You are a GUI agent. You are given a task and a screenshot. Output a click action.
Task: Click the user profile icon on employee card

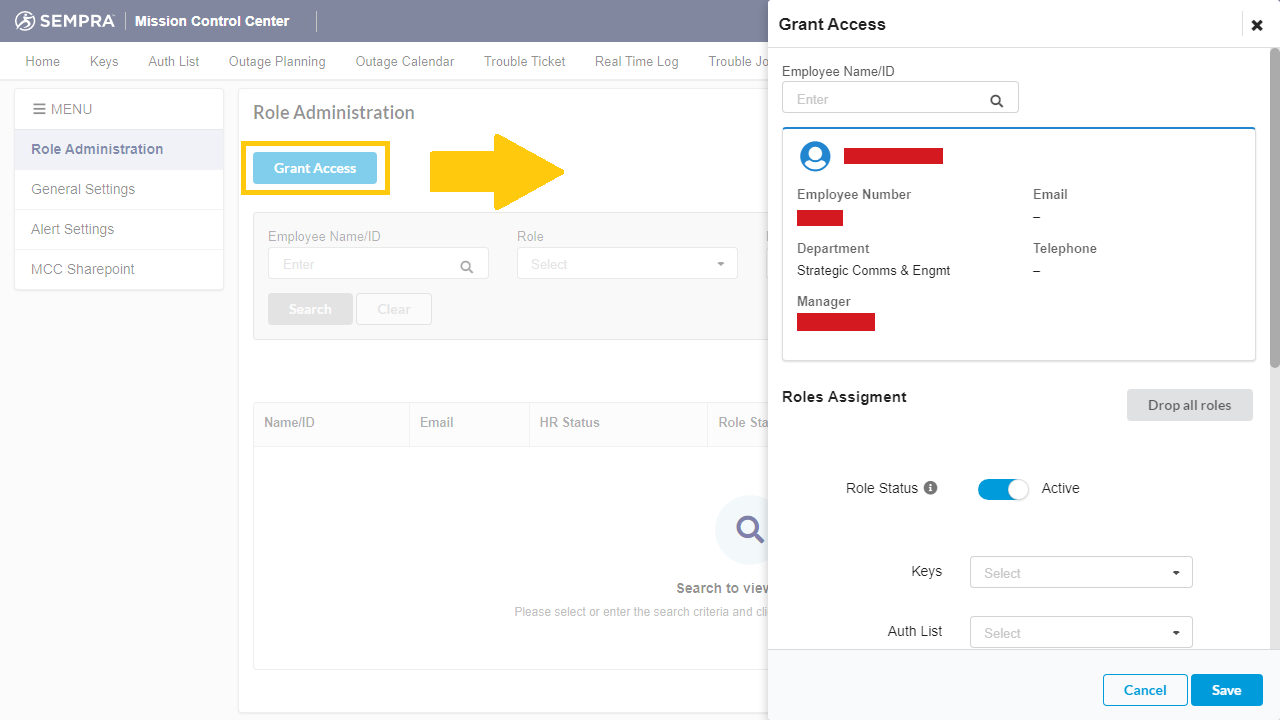pyautogui.click(x=815, y=156)
